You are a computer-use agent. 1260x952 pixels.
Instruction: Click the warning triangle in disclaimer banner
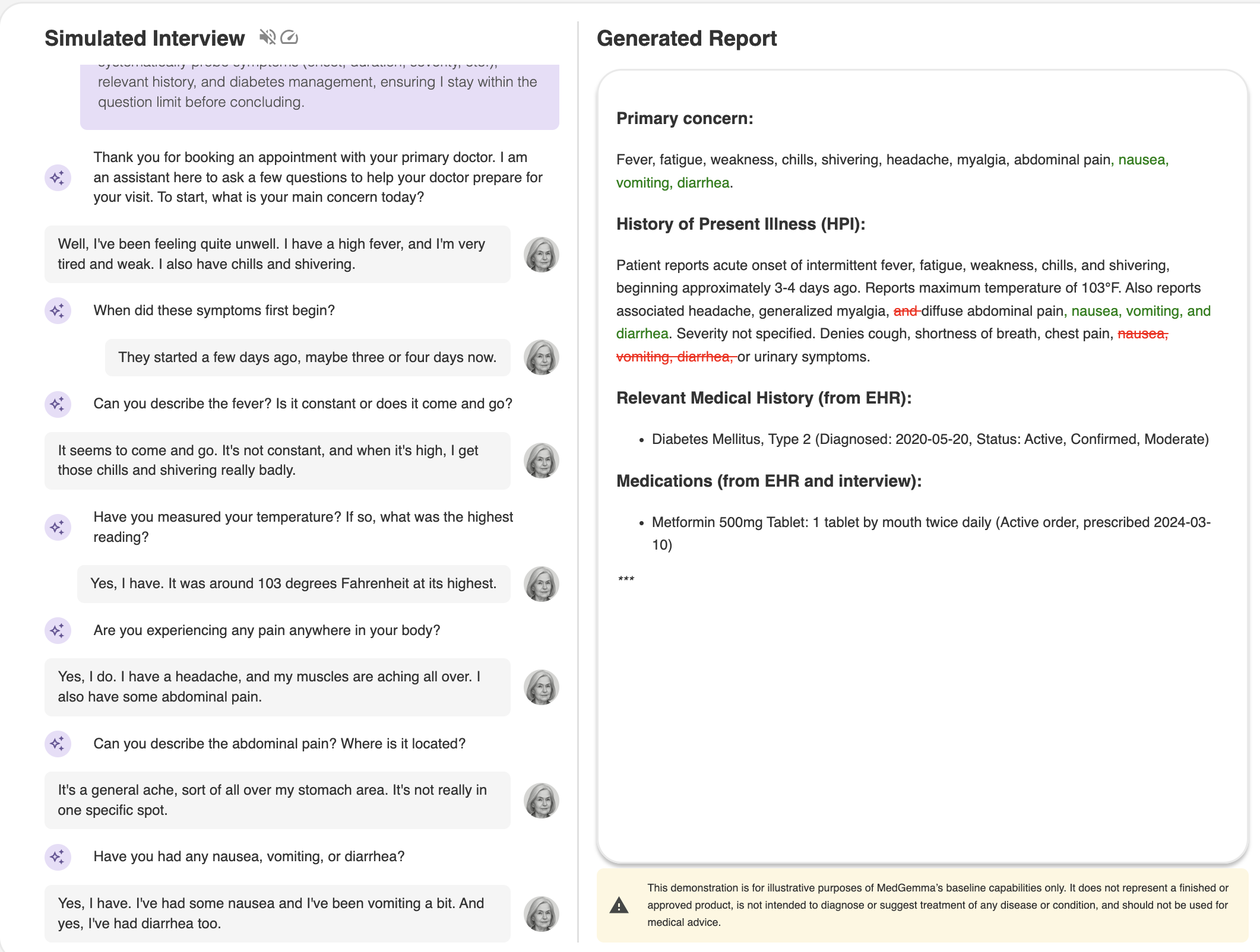[x=619, y=906]
